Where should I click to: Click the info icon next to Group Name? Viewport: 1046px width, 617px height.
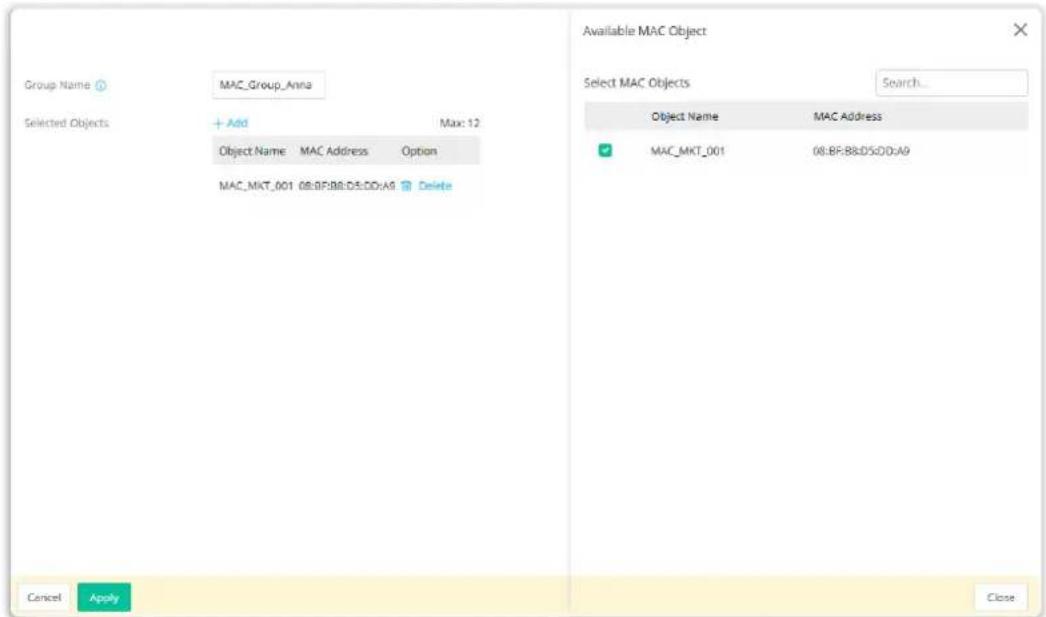pos(101,85)
